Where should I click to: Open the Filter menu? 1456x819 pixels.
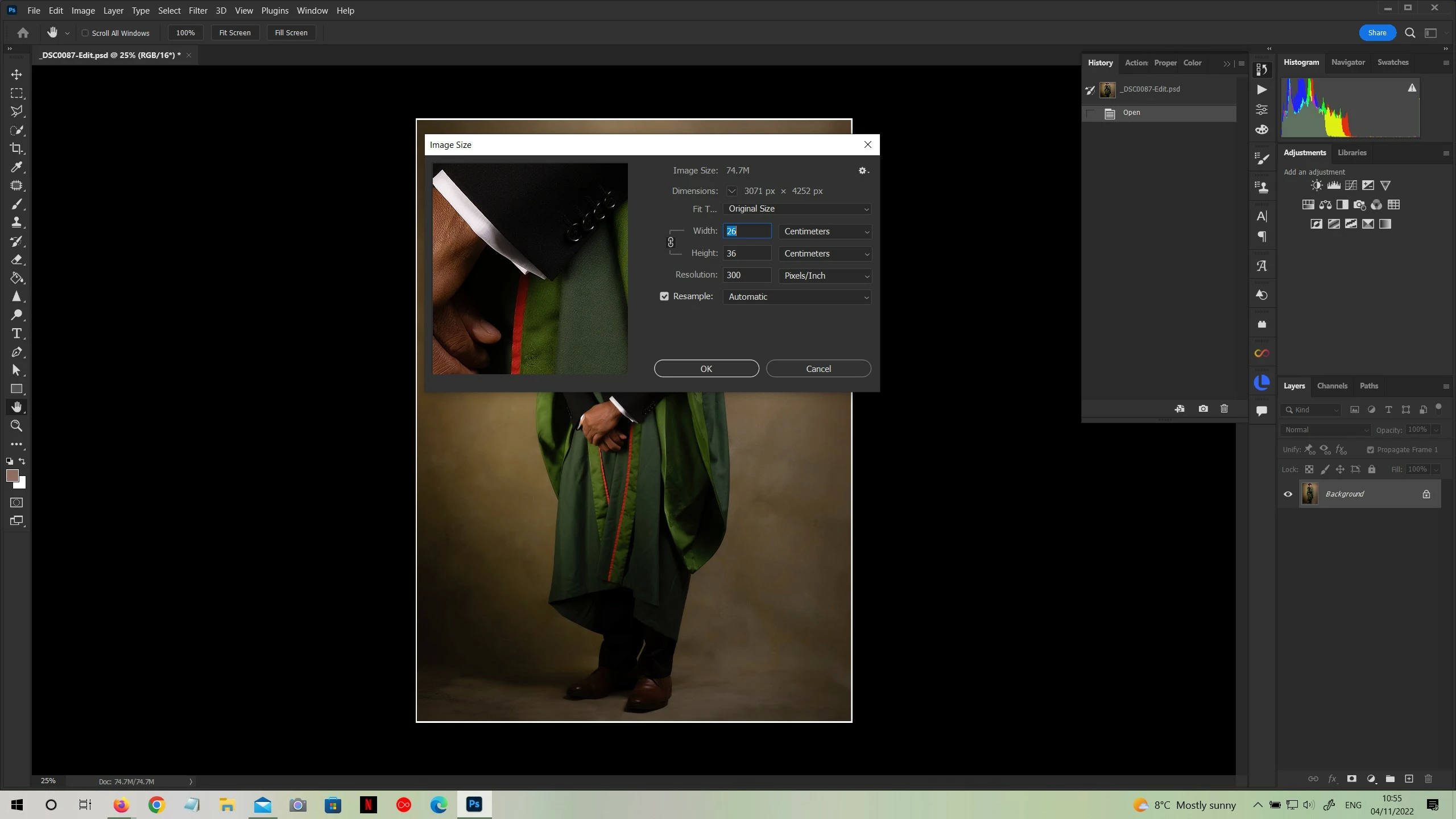tap(198, 10)
